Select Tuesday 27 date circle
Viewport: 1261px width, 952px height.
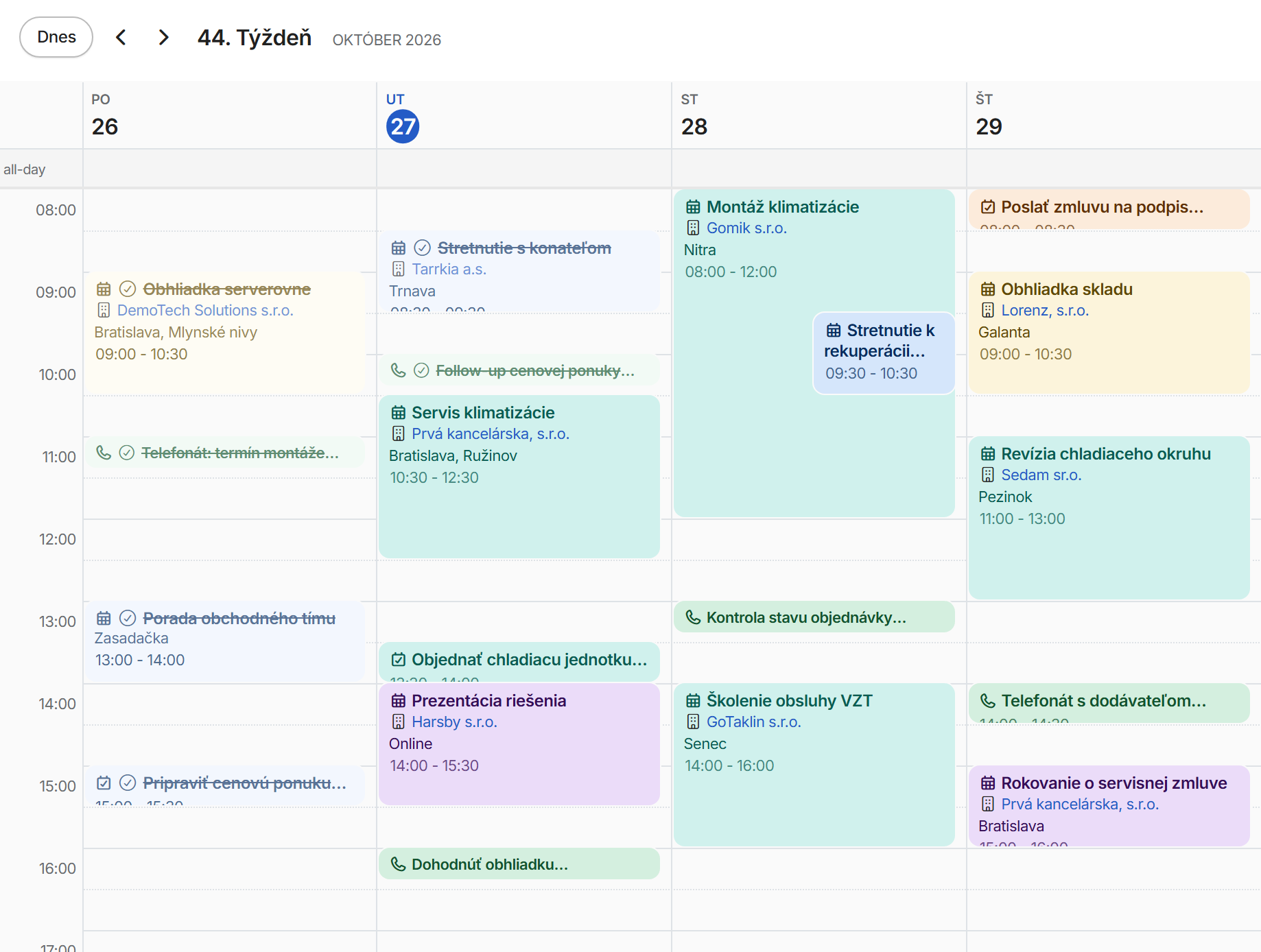coord(403,126)
